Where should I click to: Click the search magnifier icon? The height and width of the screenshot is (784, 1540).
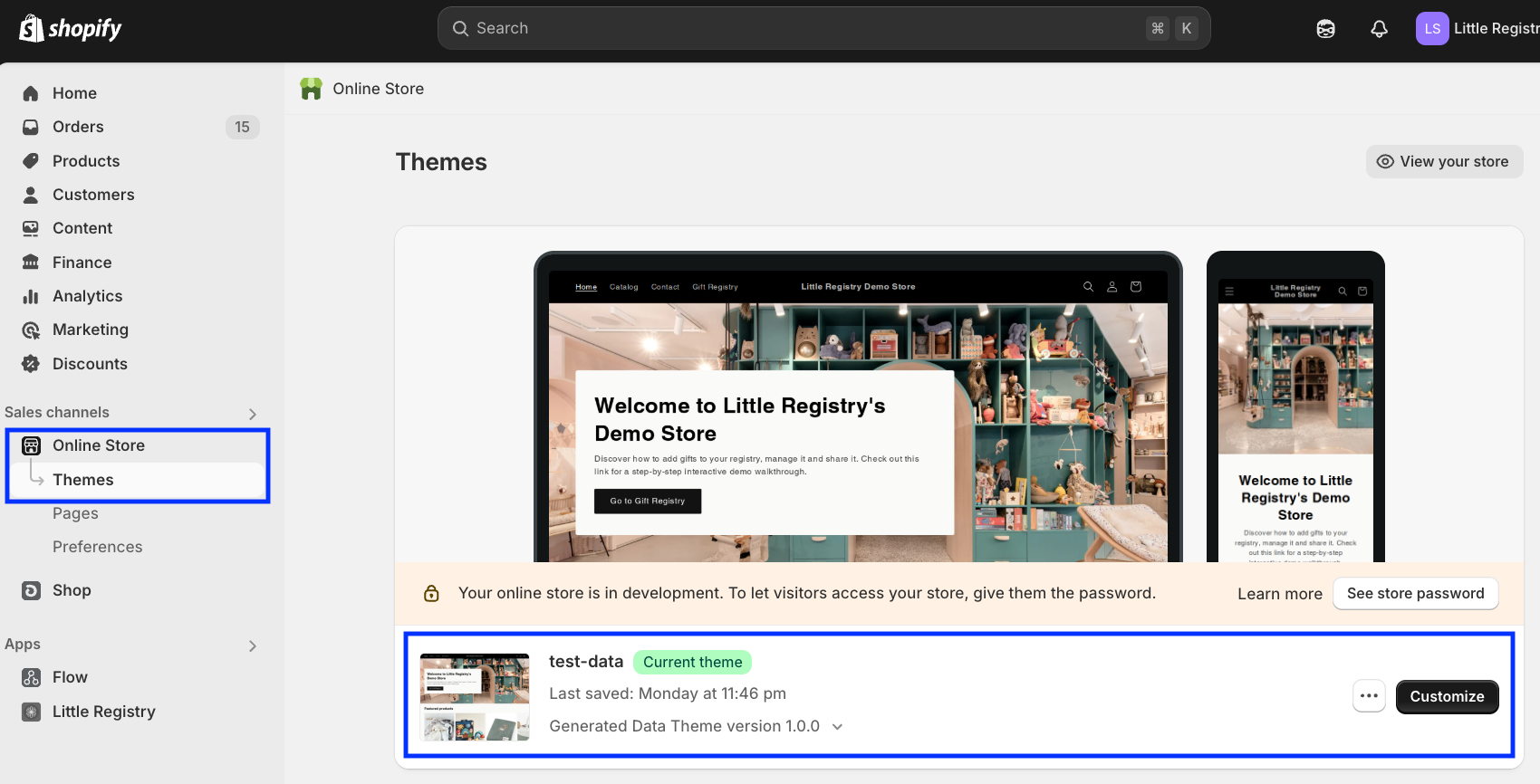click(x=460, y=29)
